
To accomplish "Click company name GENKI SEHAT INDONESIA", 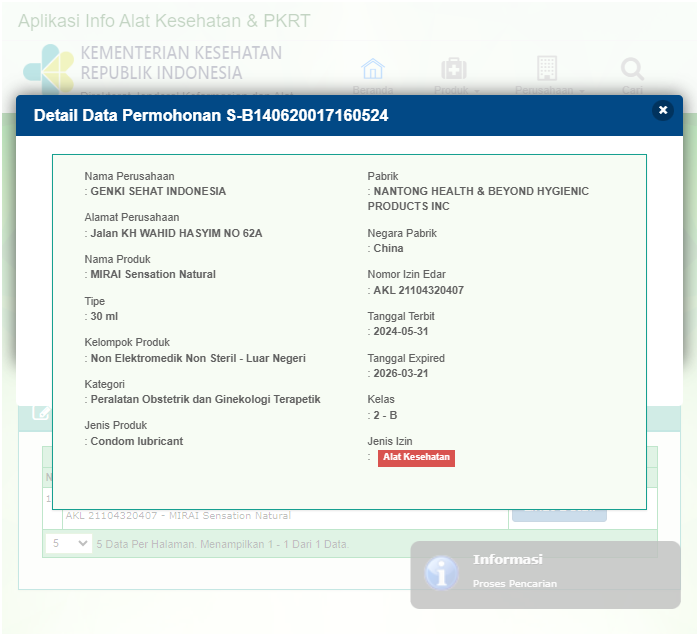I will 158,191.
